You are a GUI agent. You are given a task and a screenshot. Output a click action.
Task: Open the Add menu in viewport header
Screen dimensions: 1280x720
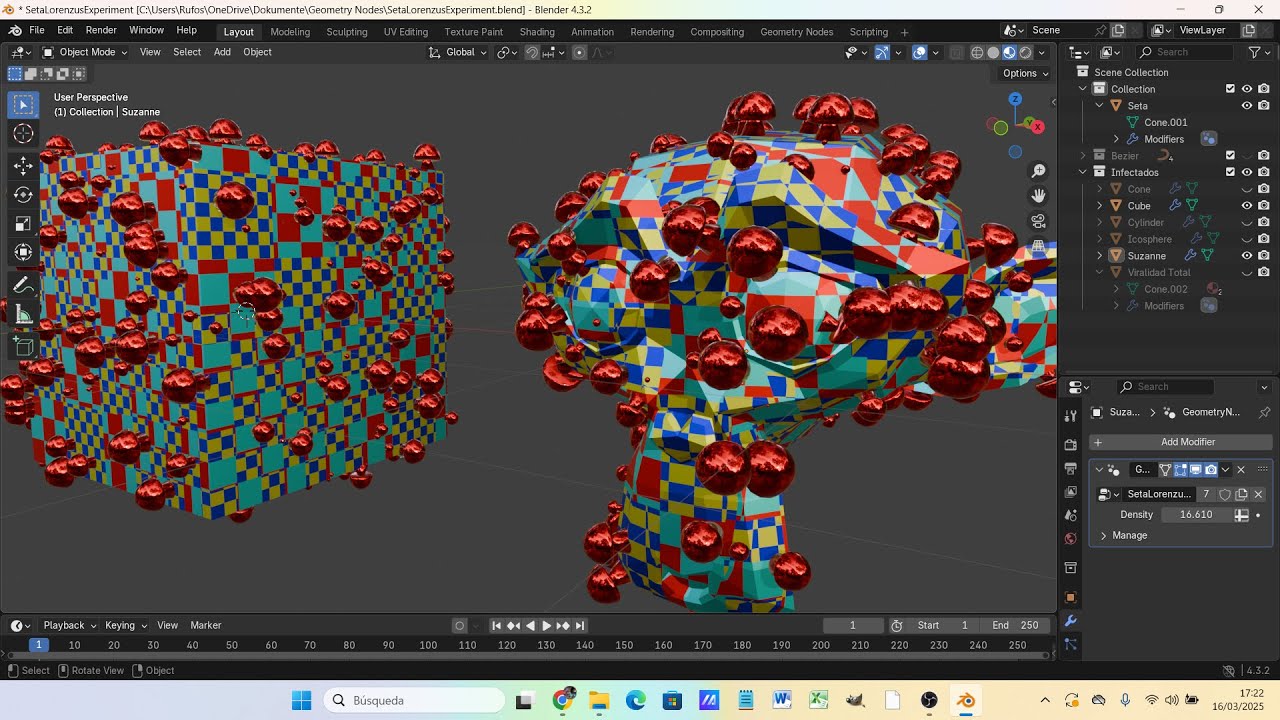coord(222,52)
